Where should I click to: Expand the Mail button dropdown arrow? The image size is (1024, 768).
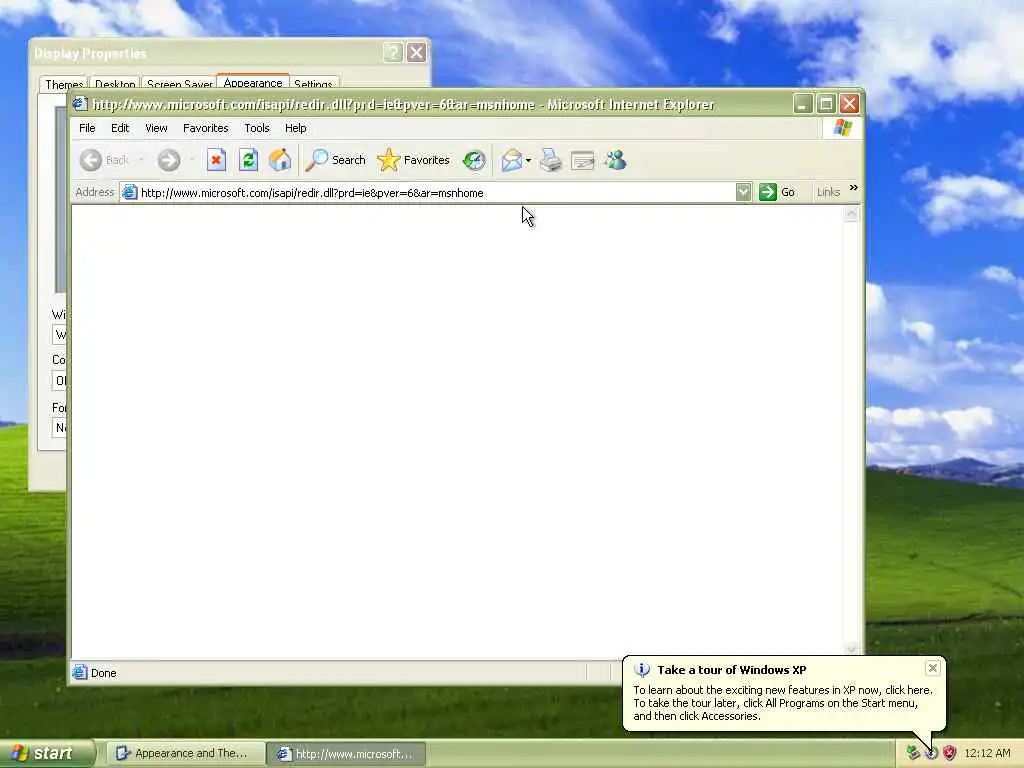[528, 160]
